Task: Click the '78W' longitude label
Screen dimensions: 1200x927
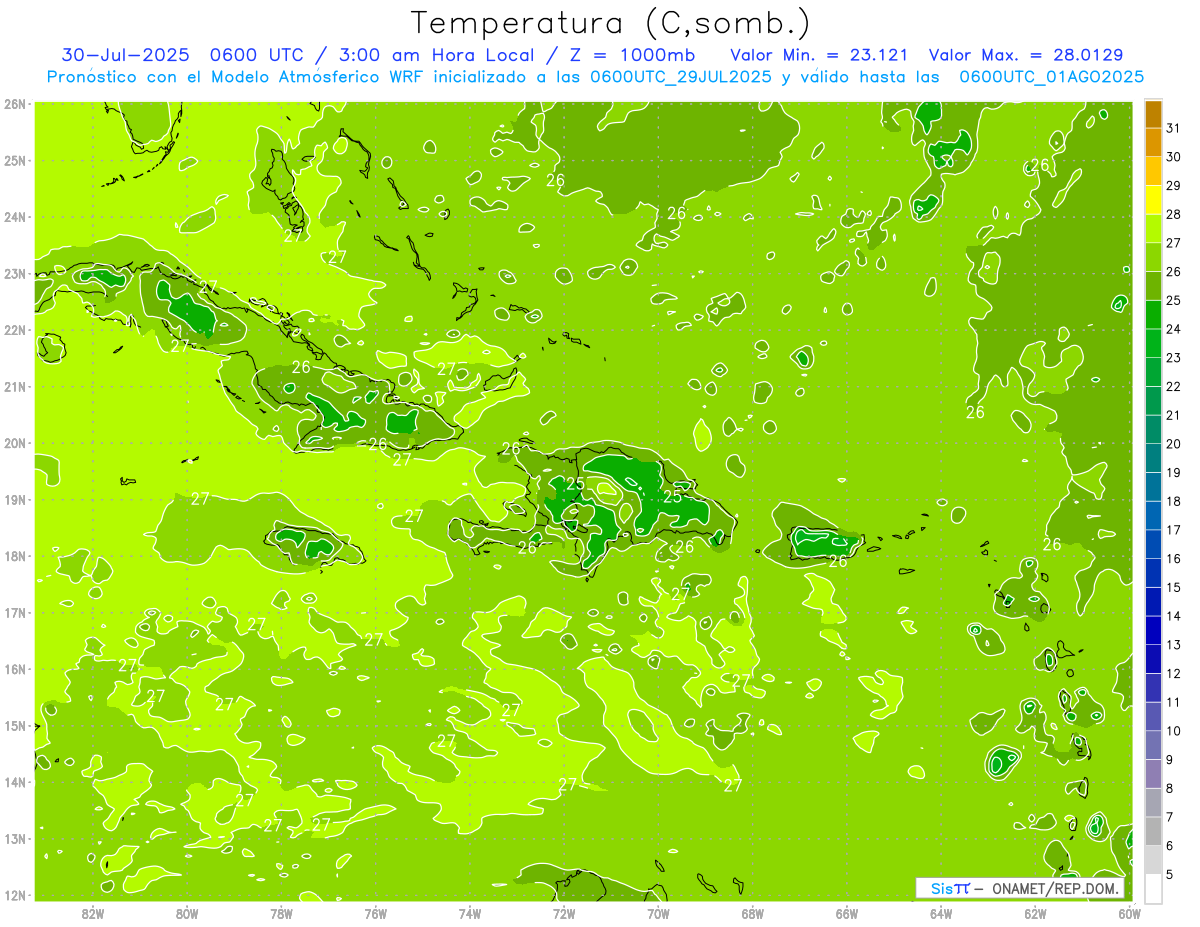Action: pyautogui.click(x=281, y=913)
